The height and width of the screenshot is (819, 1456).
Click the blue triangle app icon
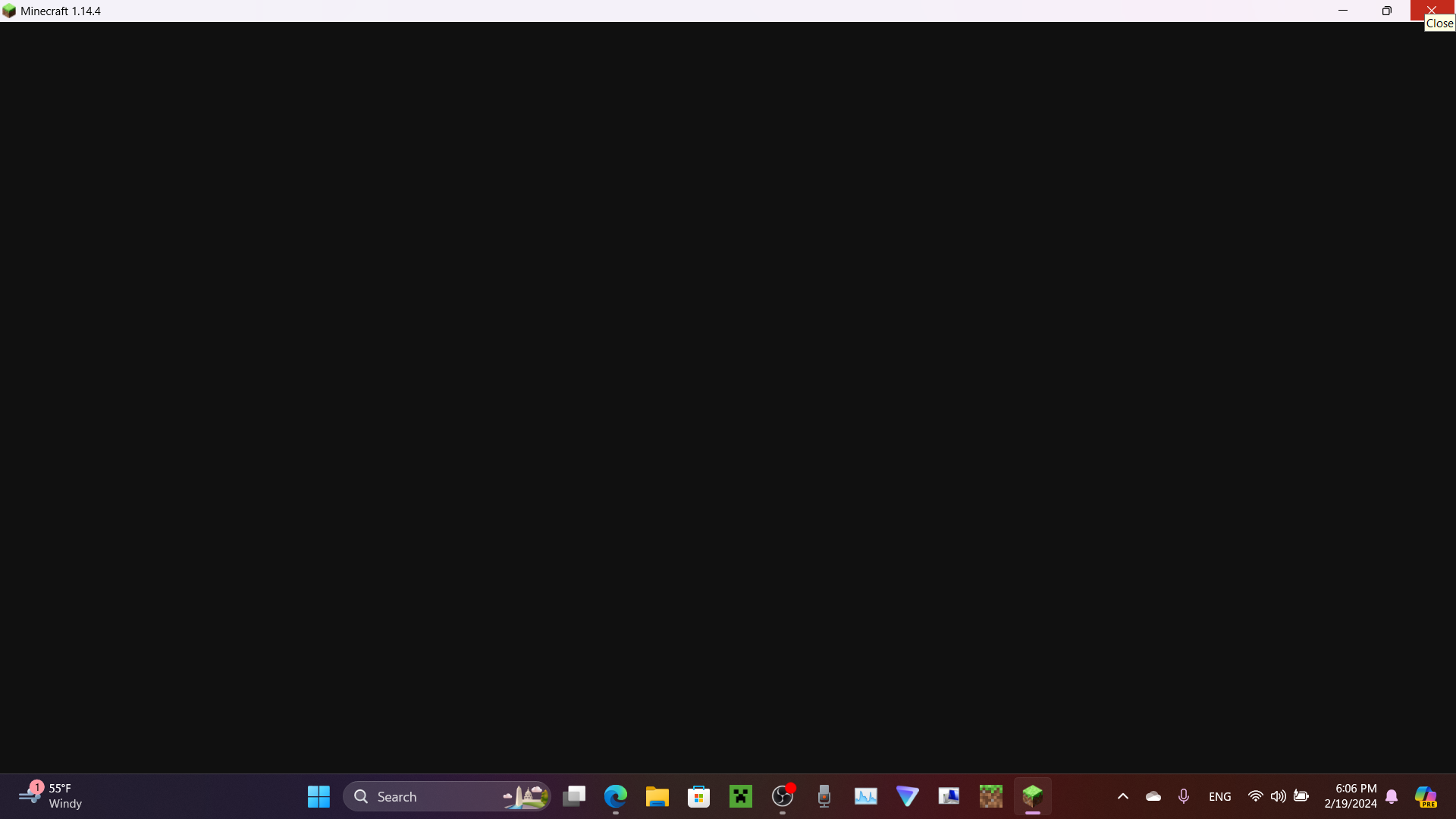(908, 796)
